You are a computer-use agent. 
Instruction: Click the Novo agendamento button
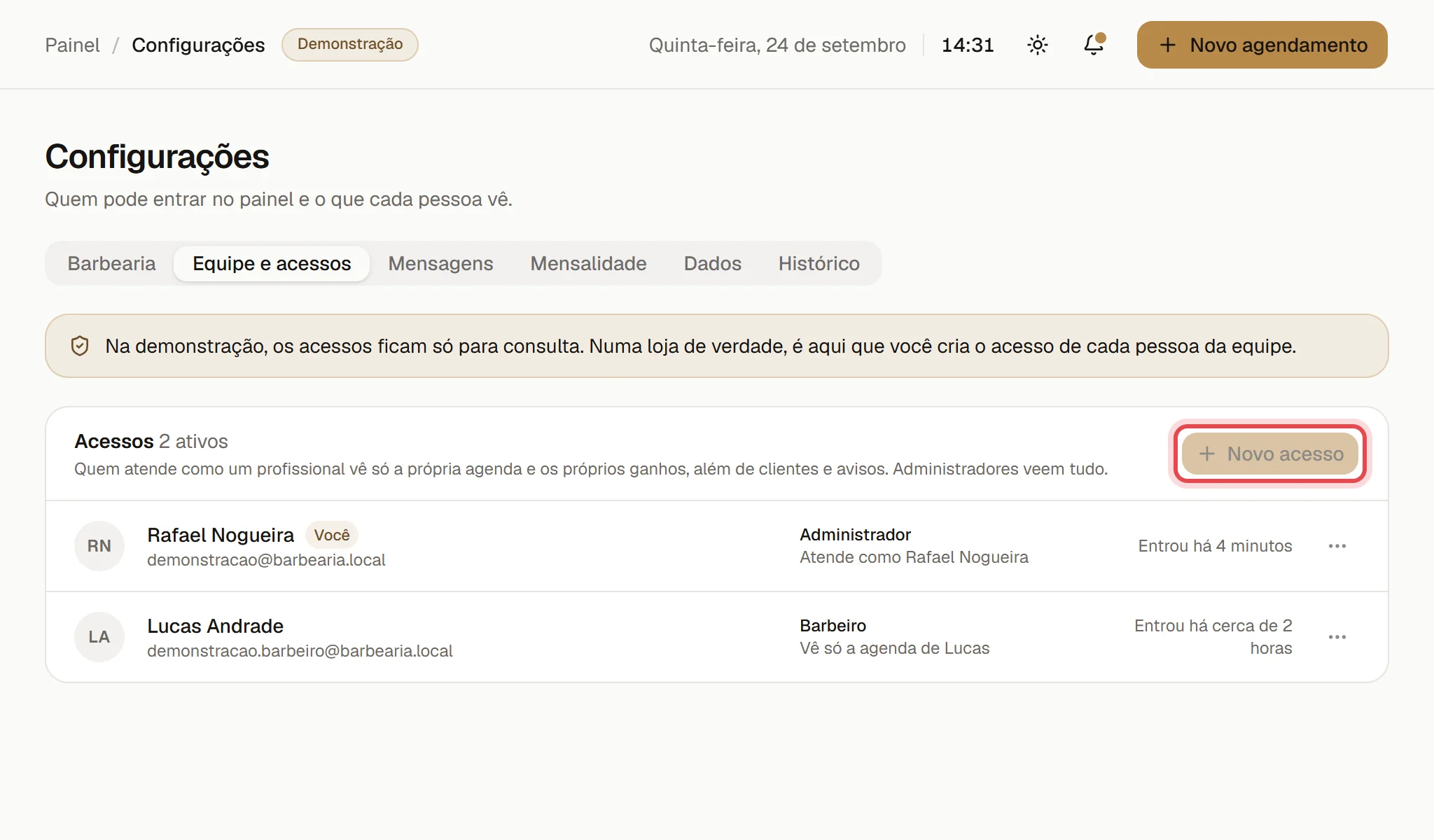tap(1262, 45)
